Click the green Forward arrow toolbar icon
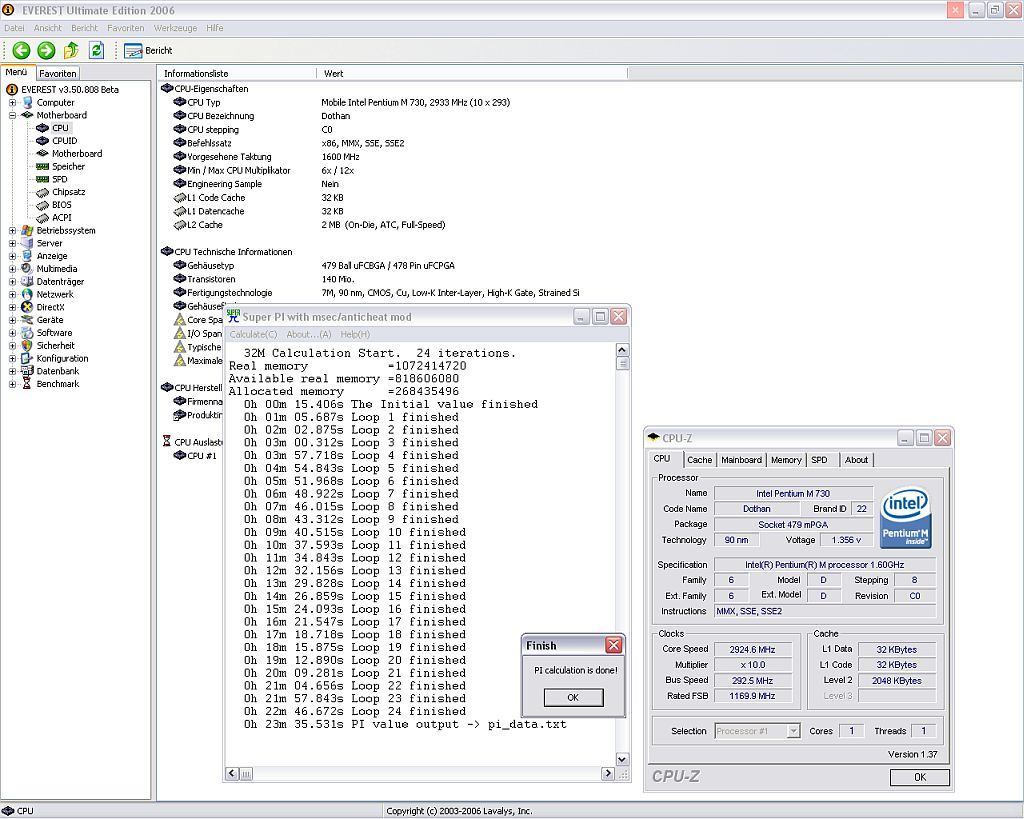Screen dimensions: 1024x819 46,50
